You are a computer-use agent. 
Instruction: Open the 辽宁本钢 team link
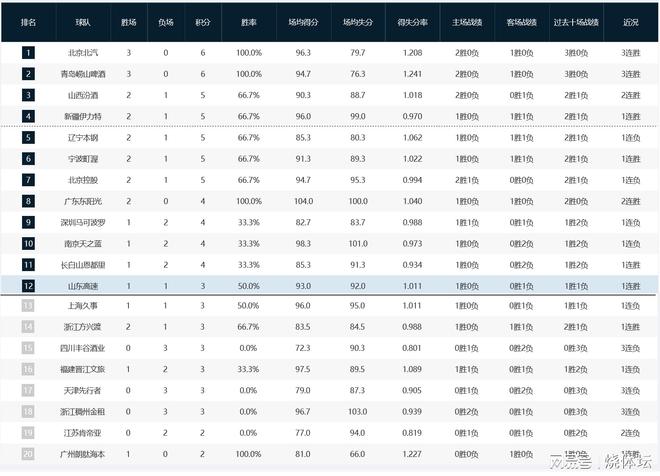click(82, 137)
